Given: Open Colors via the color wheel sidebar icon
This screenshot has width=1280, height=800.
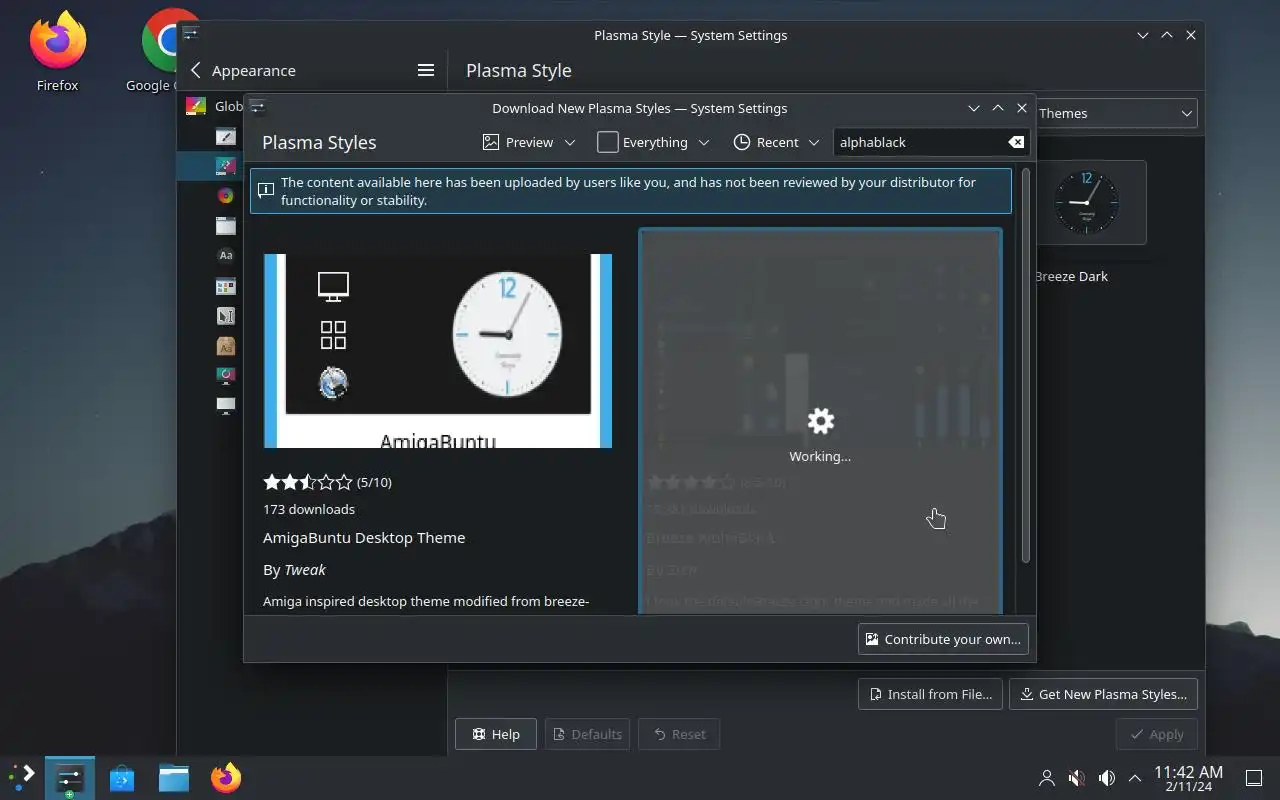Looking at the screenshot, I should (226, 196).
